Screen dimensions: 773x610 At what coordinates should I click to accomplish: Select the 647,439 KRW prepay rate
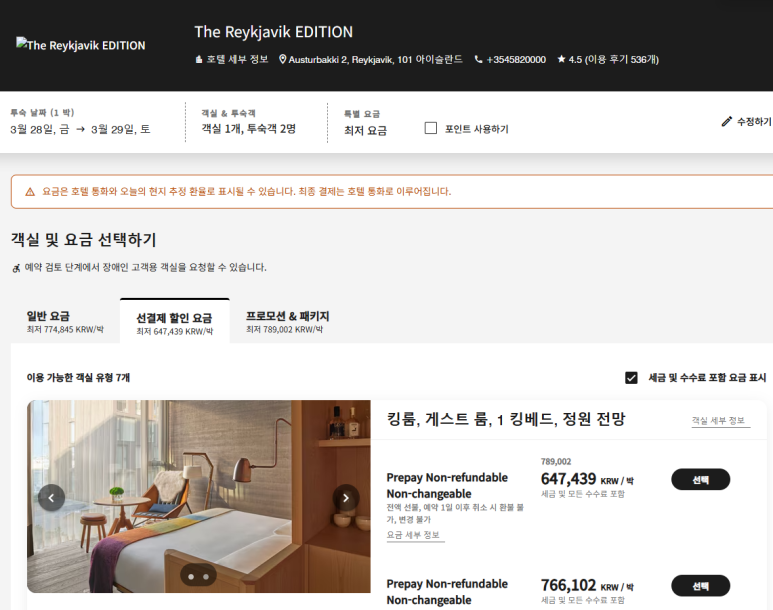point(700,479)
